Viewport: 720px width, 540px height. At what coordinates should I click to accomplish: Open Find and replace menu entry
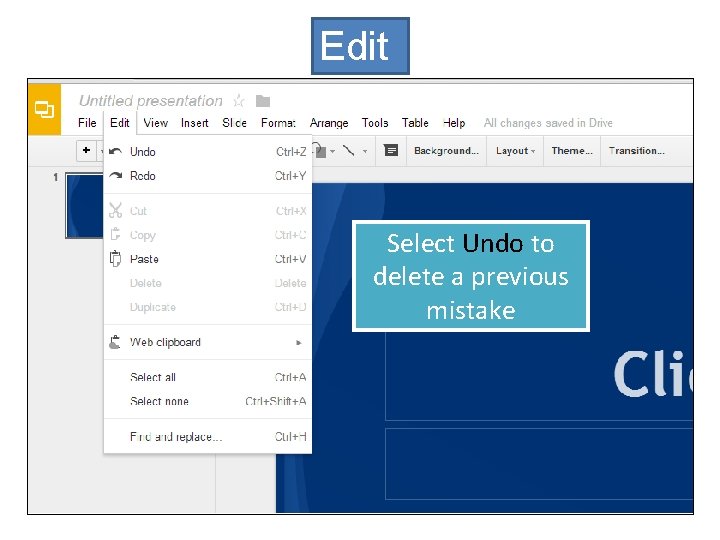(208, 437)
